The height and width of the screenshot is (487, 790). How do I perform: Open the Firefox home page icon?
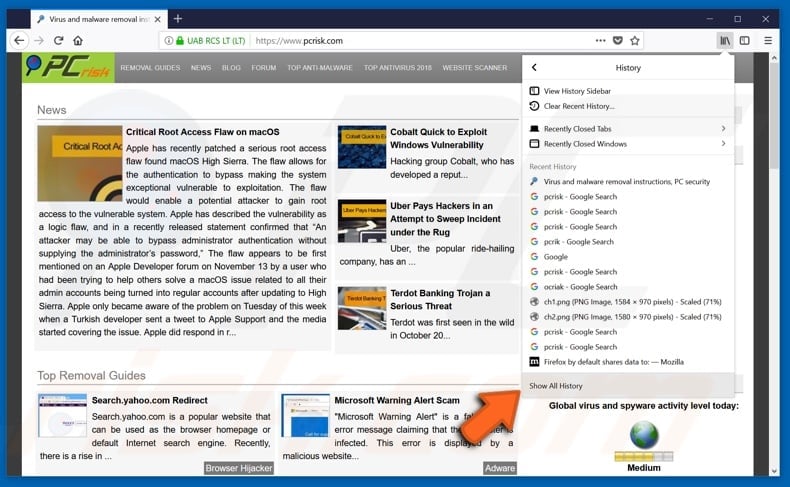tap(78, 40)
